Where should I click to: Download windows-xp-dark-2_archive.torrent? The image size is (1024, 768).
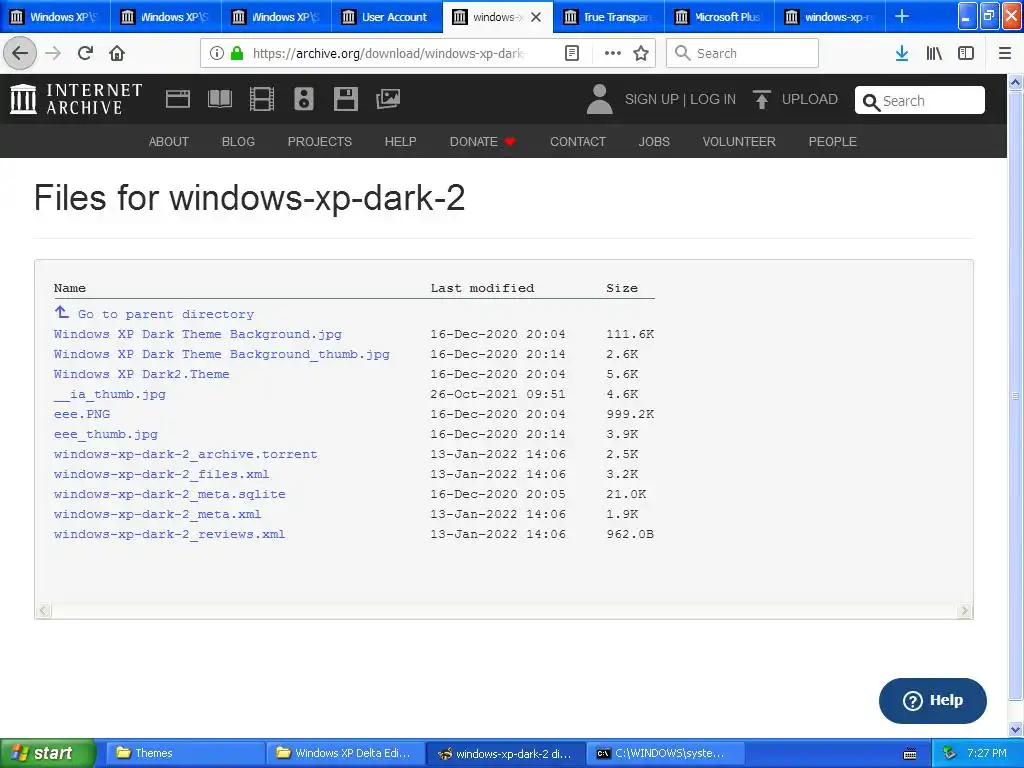[x=185, y=455]
